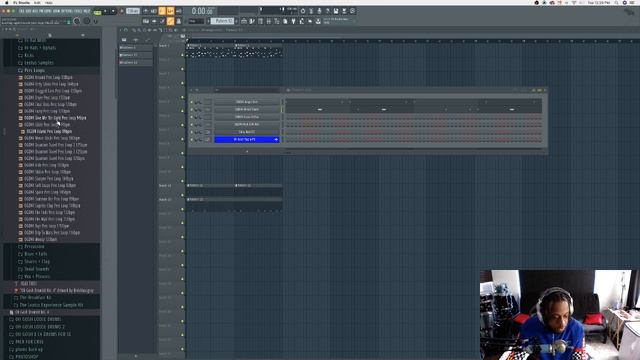Open the channel rack filter dropdown
Image resolution: width=640 pixels, height=360 pixels.
(x=247, y=90)
